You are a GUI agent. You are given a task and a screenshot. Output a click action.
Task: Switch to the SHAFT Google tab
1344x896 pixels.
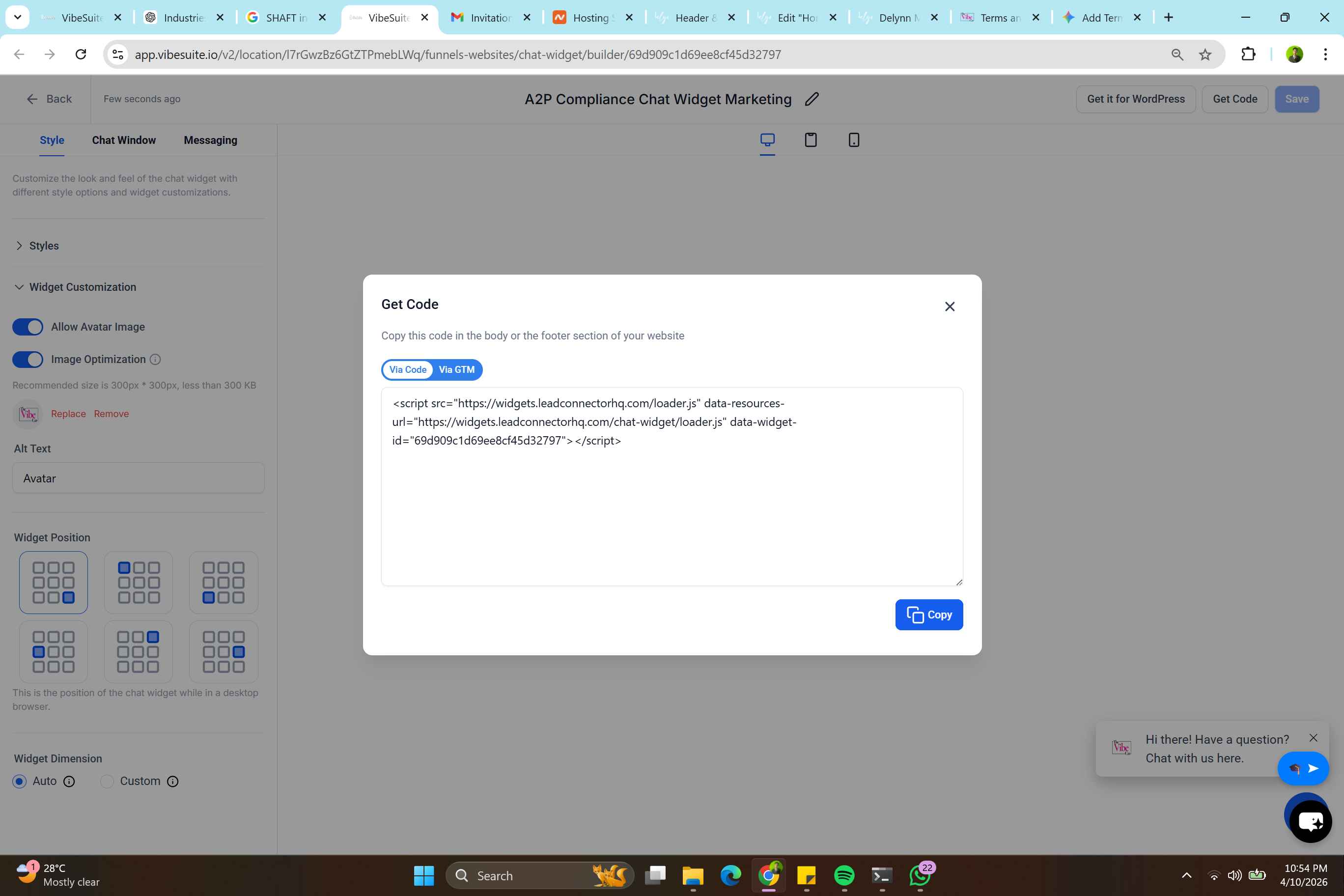pyautogui.click(x=286, y=18)
